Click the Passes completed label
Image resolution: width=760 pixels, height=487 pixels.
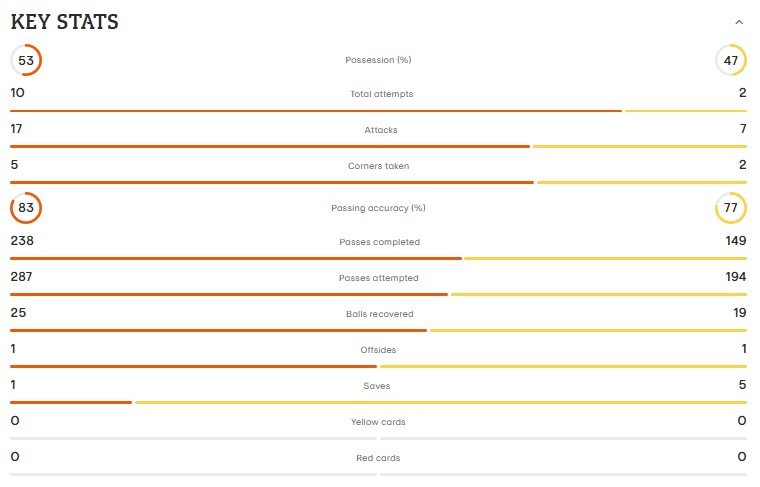pos(380,242)
